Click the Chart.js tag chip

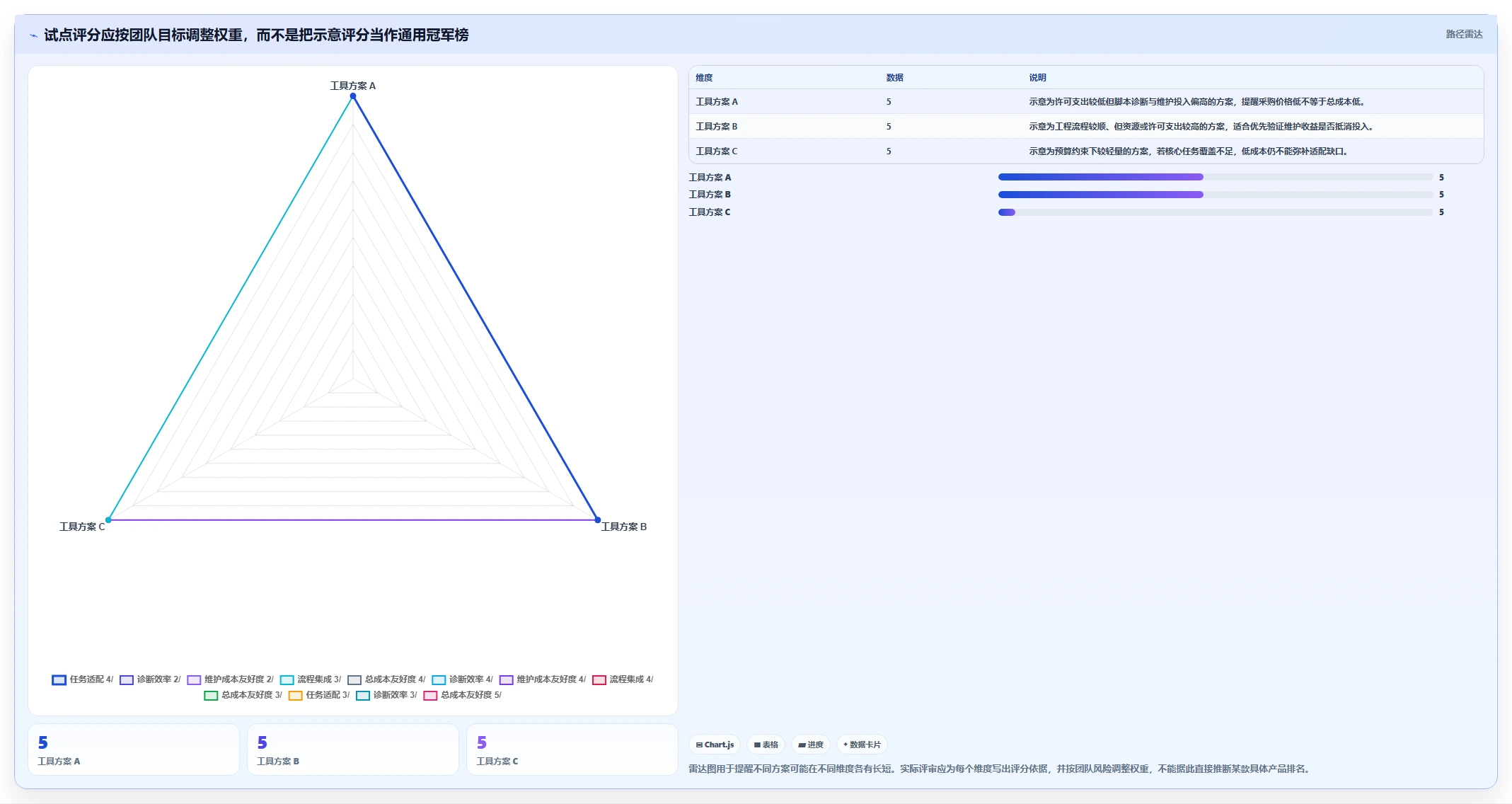click(x=715, y=745)
